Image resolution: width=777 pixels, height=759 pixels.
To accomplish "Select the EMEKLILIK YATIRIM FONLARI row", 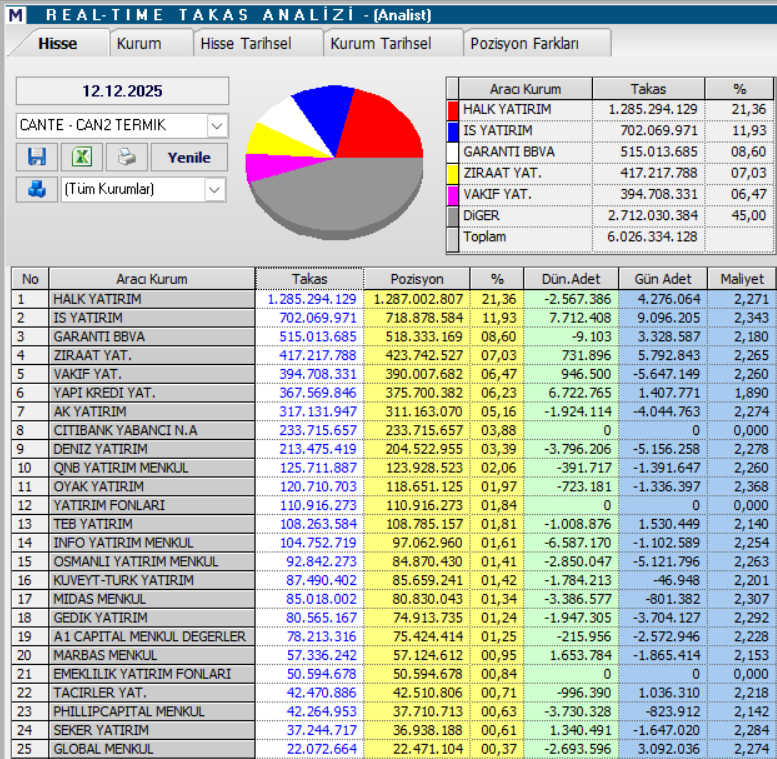I will pyautogui.click(x=394, y=674).
